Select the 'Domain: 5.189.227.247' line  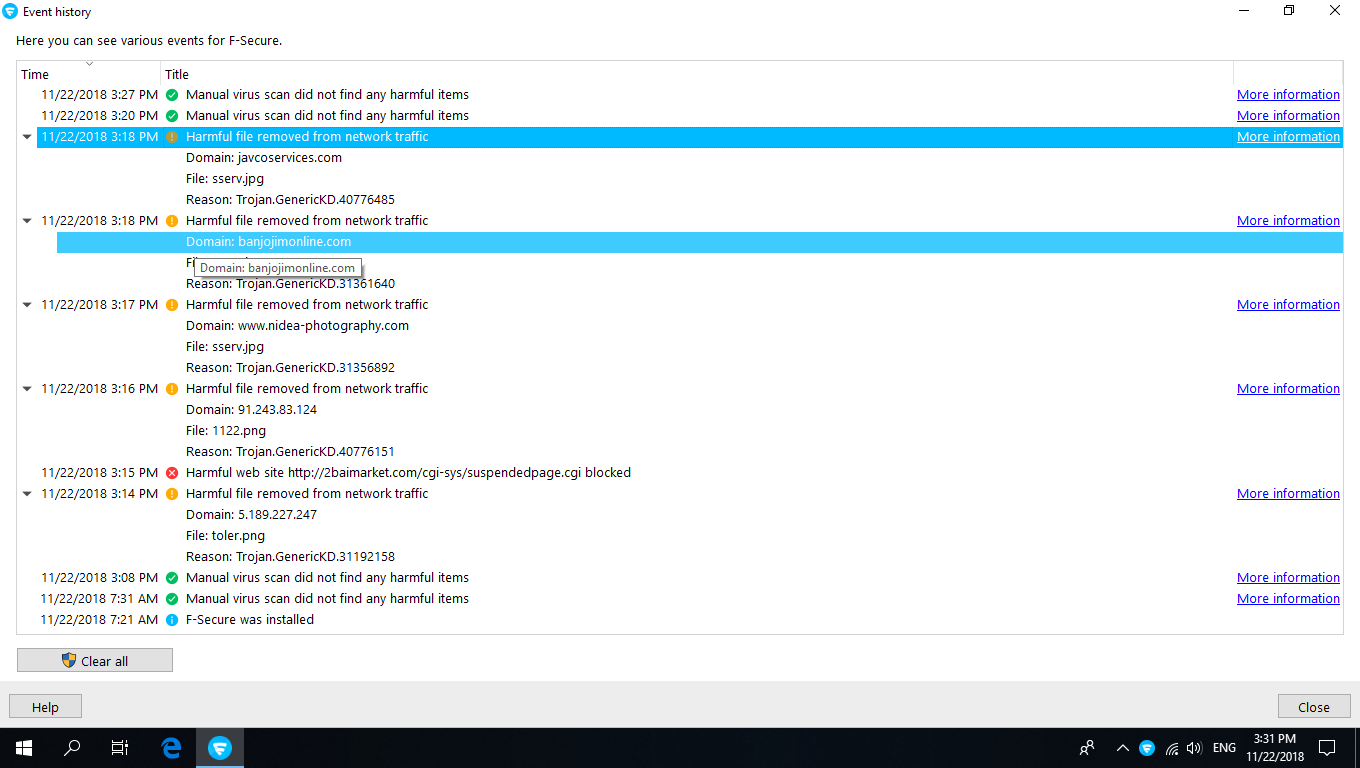coord(251,515)
